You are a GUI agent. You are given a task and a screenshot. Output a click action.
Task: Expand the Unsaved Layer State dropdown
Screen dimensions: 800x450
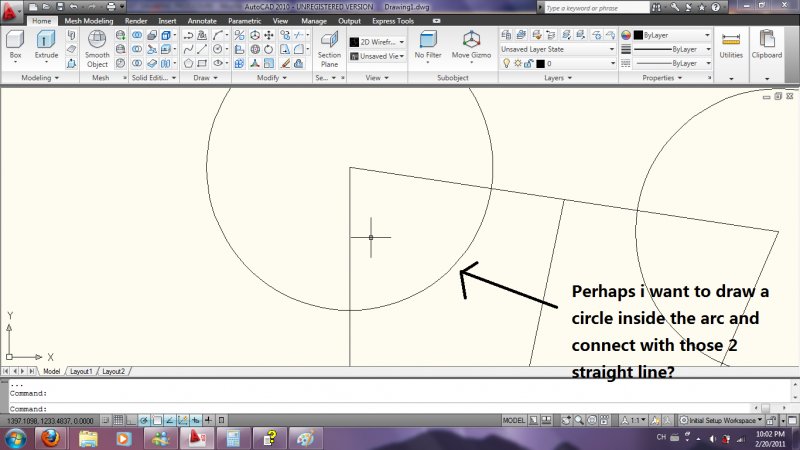point(556,48)
